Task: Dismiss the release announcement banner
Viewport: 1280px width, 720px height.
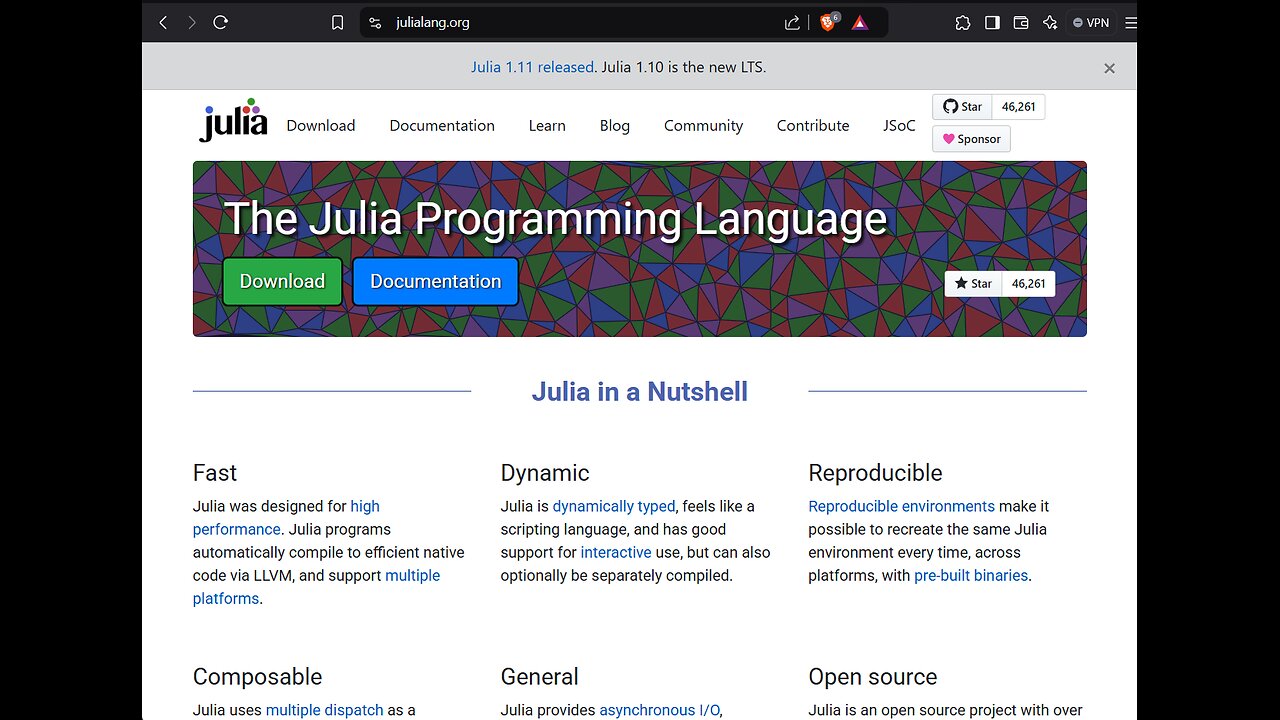Action: pyautogui.click(x=1109, y=68)
